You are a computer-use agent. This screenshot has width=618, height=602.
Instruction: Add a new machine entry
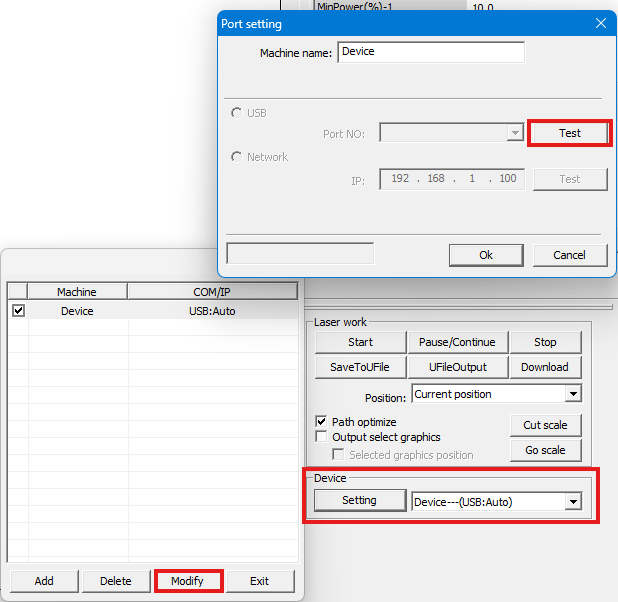[x=44, y=581]
